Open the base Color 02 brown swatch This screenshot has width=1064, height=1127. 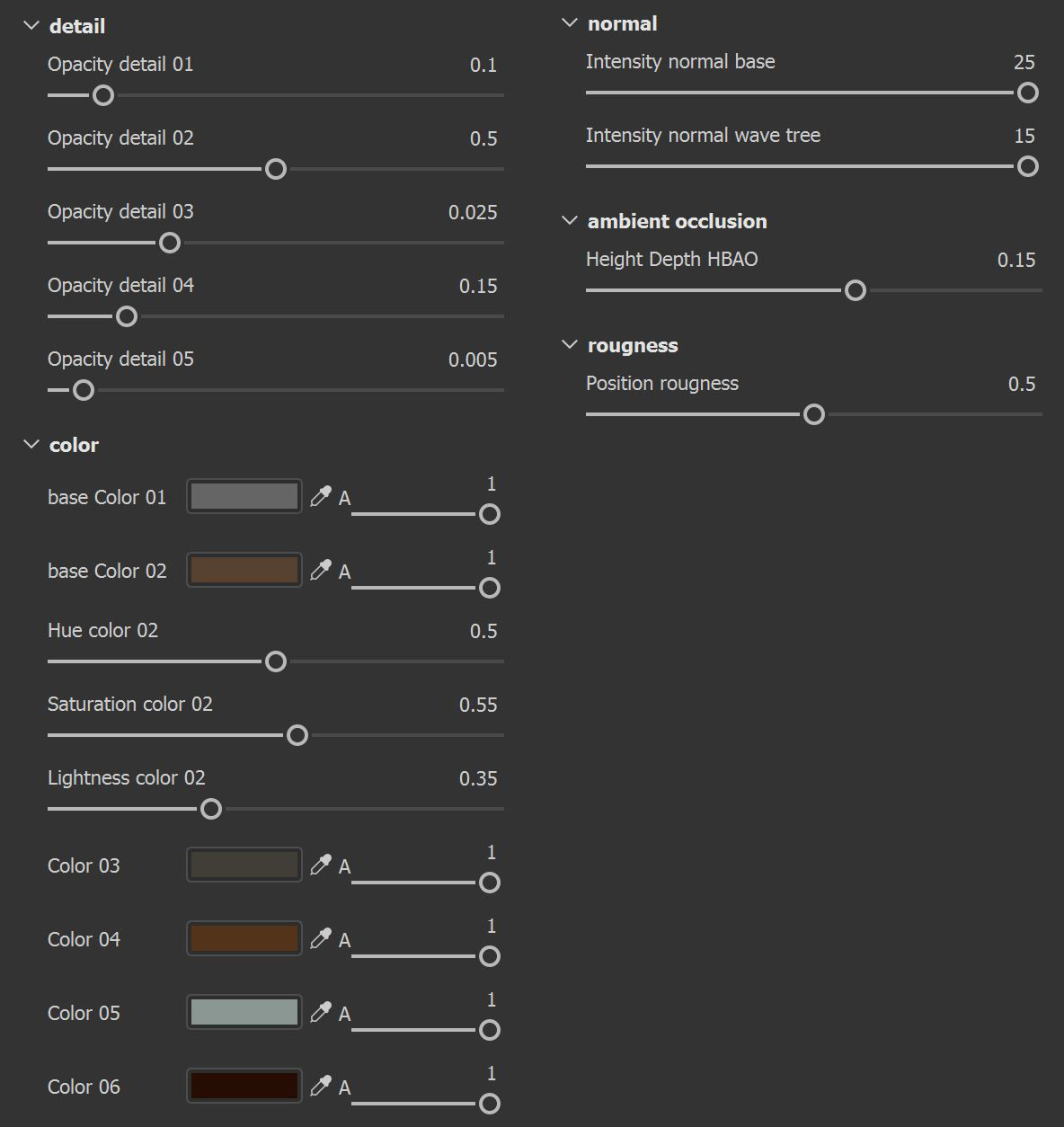tap(244, 570)
